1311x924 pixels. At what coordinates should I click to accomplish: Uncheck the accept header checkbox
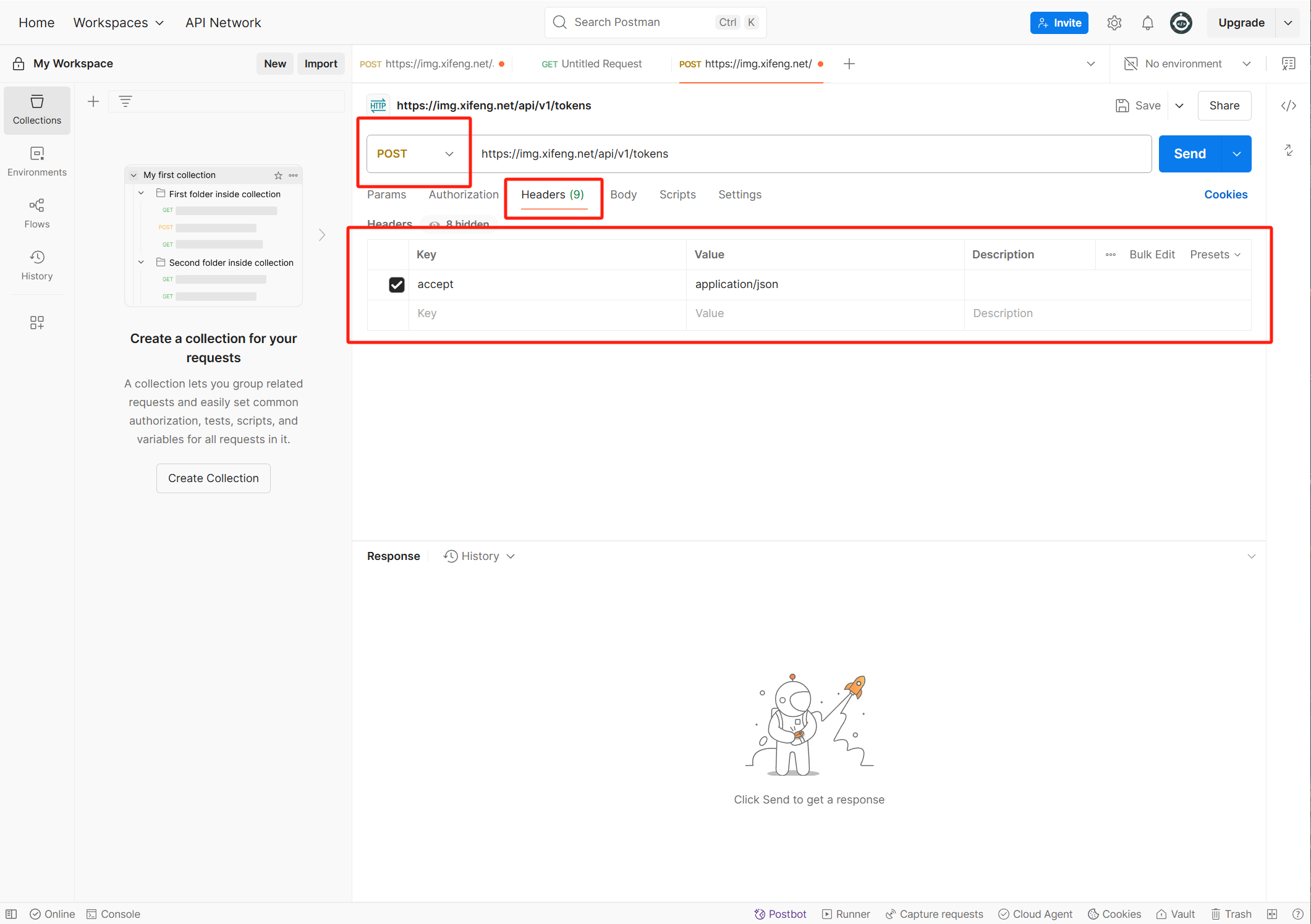pos(396,284)
